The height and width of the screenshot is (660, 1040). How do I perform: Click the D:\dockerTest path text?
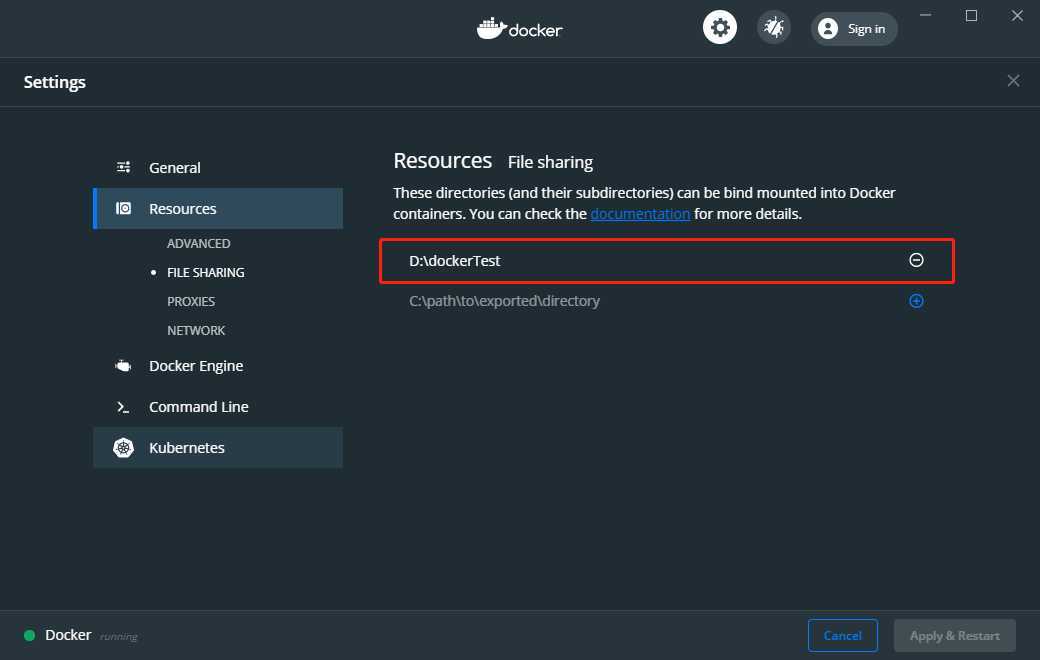click(x=454, y=261)
